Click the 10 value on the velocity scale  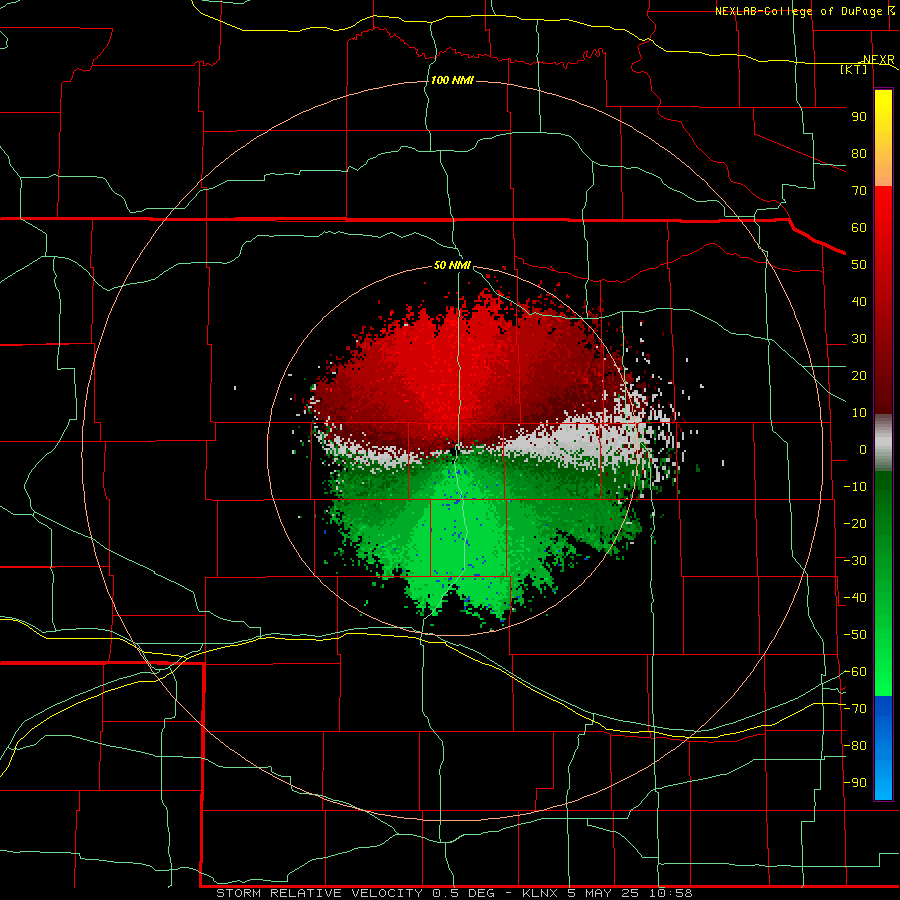[x=859, y=413]
